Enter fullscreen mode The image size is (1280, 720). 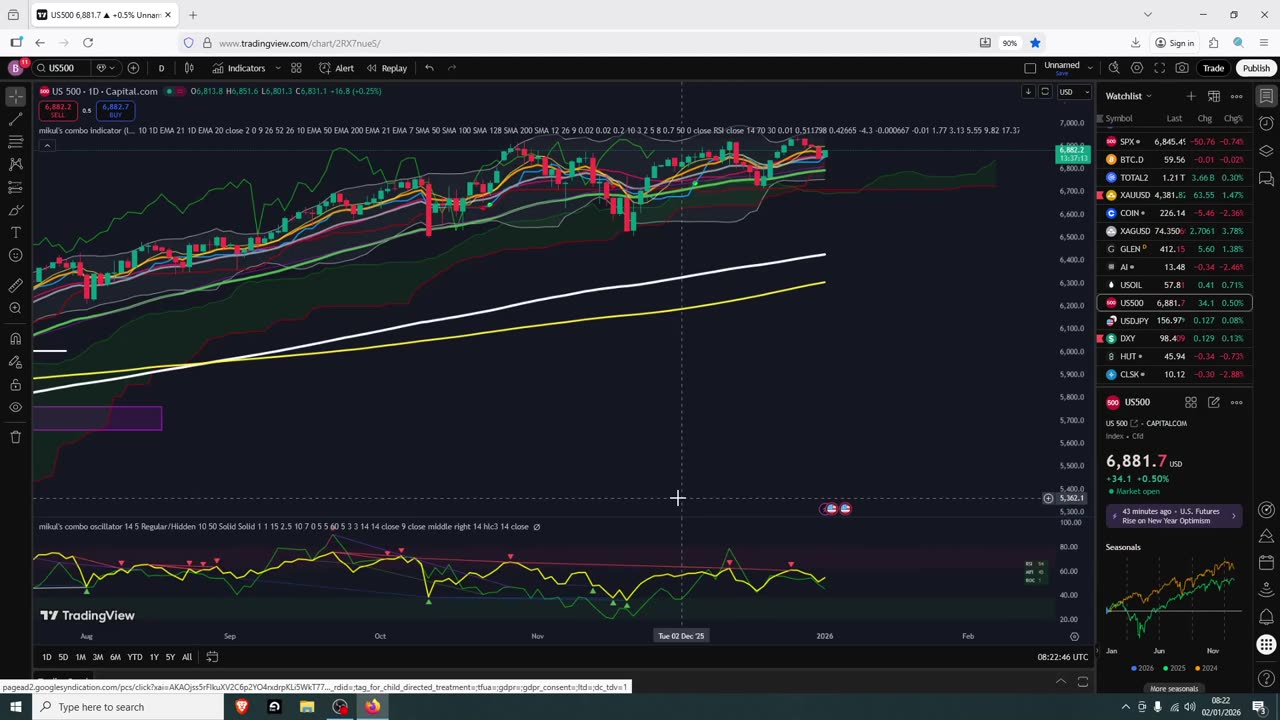pos(1160,68)
